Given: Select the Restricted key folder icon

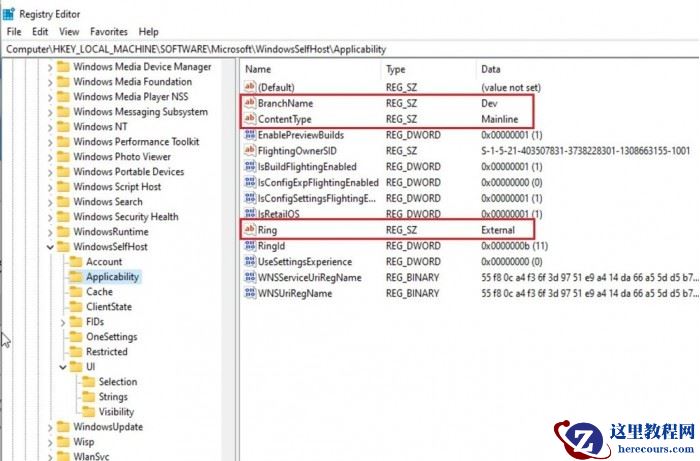Looking at the screenshot, I should click(76, 352).
